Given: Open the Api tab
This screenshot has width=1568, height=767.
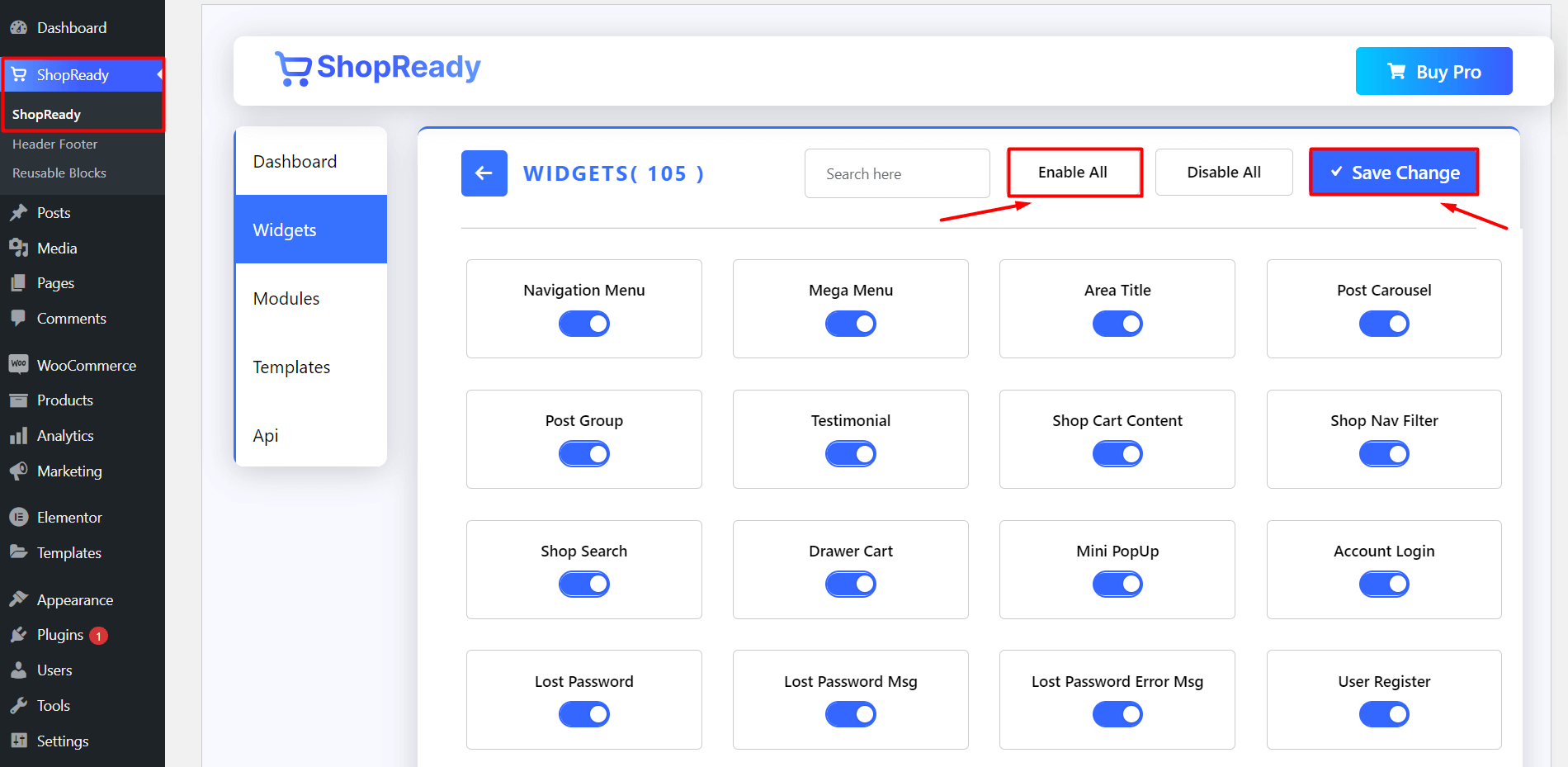Looking at the screenshot, I should (x=311, y=435).
